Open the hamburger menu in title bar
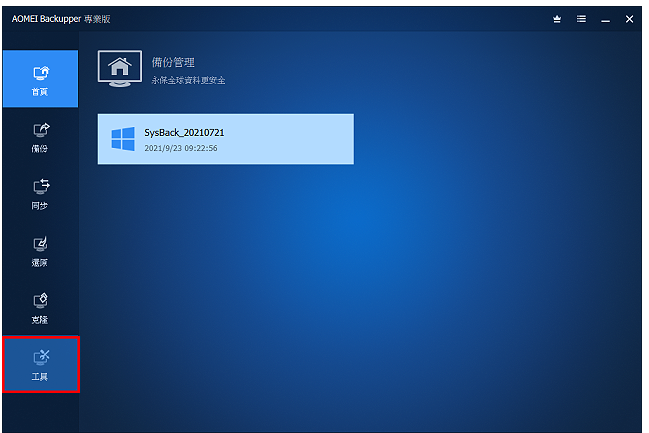The height and width of the screenshot is (433, 649). 581,19
